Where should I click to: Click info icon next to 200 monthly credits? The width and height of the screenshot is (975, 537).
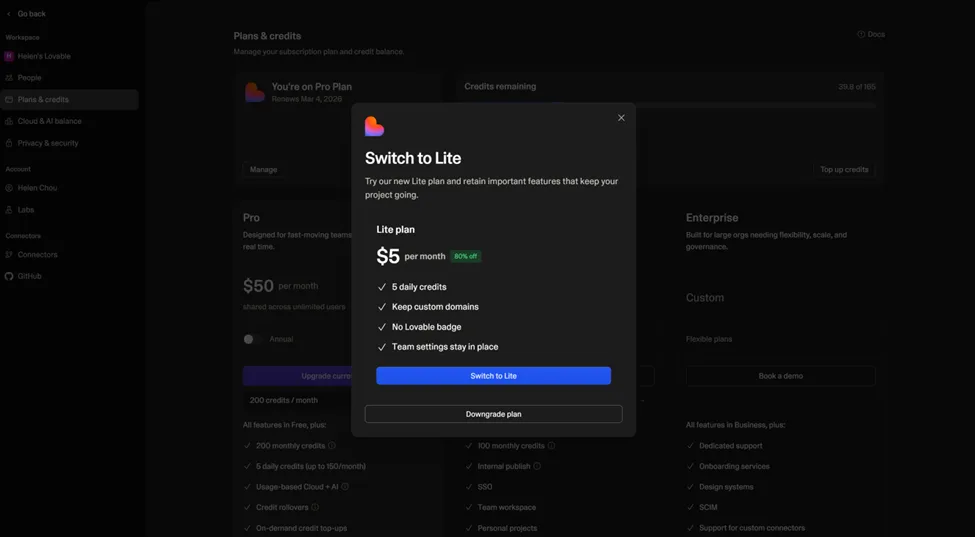tap(332, 446)
